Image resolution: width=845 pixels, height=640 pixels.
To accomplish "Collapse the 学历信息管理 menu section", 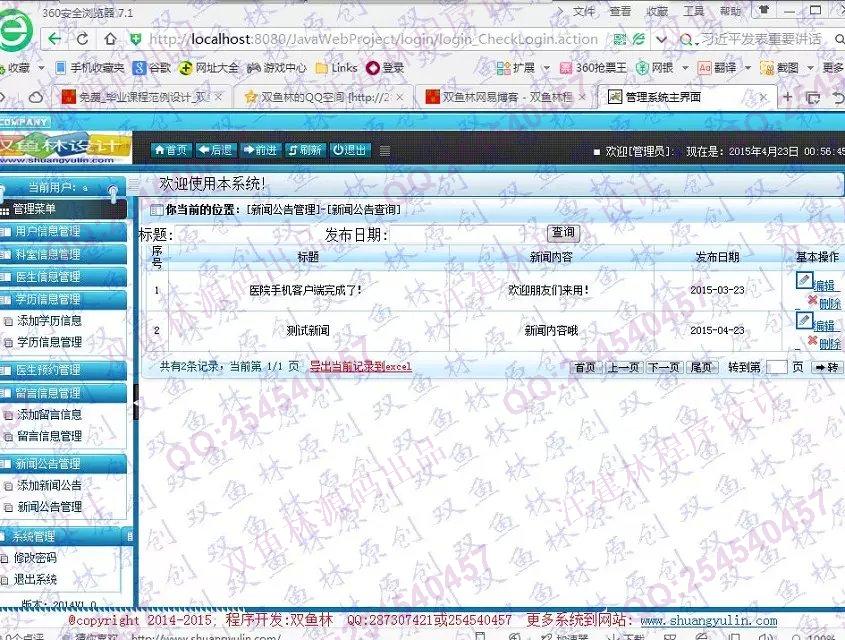I will [x=63, y=299].
